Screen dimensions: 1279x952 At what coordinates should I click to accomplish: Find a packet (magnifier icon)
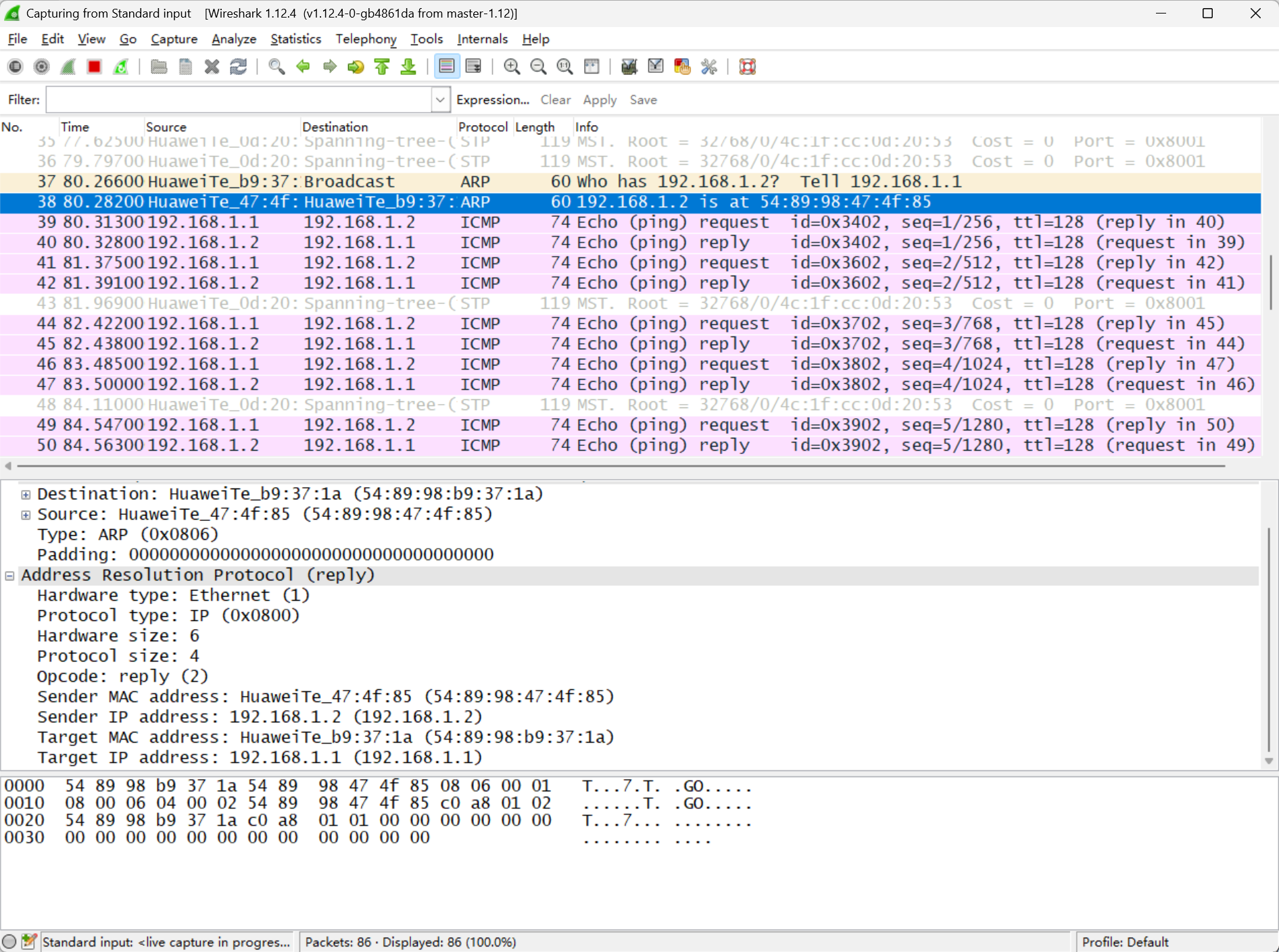(x=276, y=66)
